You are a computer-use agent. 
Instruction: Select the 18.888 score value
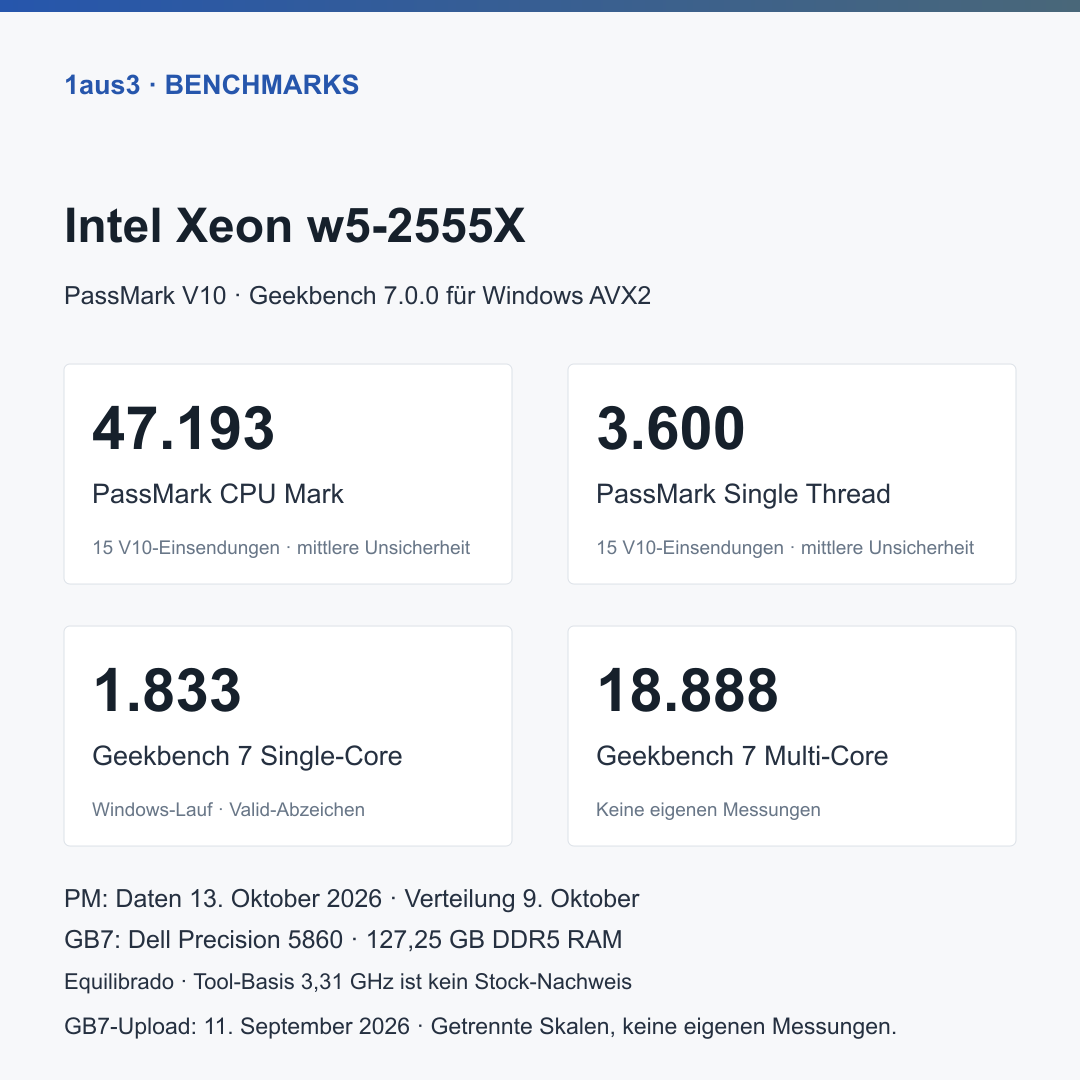click(x=687, y=690)
